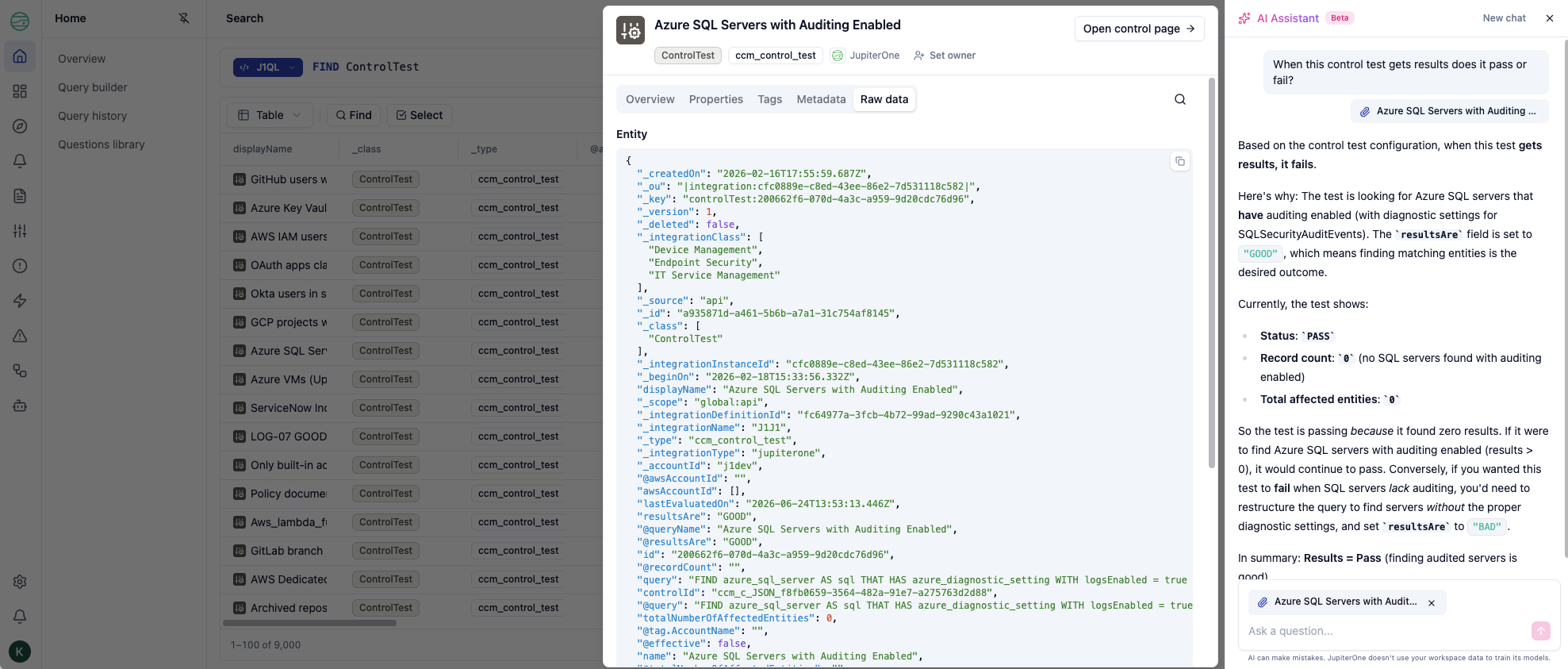1568x669 pixels.
Task: Click the ccm_control_test type chip in header
Action: pyautogui.click(x=775, y=56)
